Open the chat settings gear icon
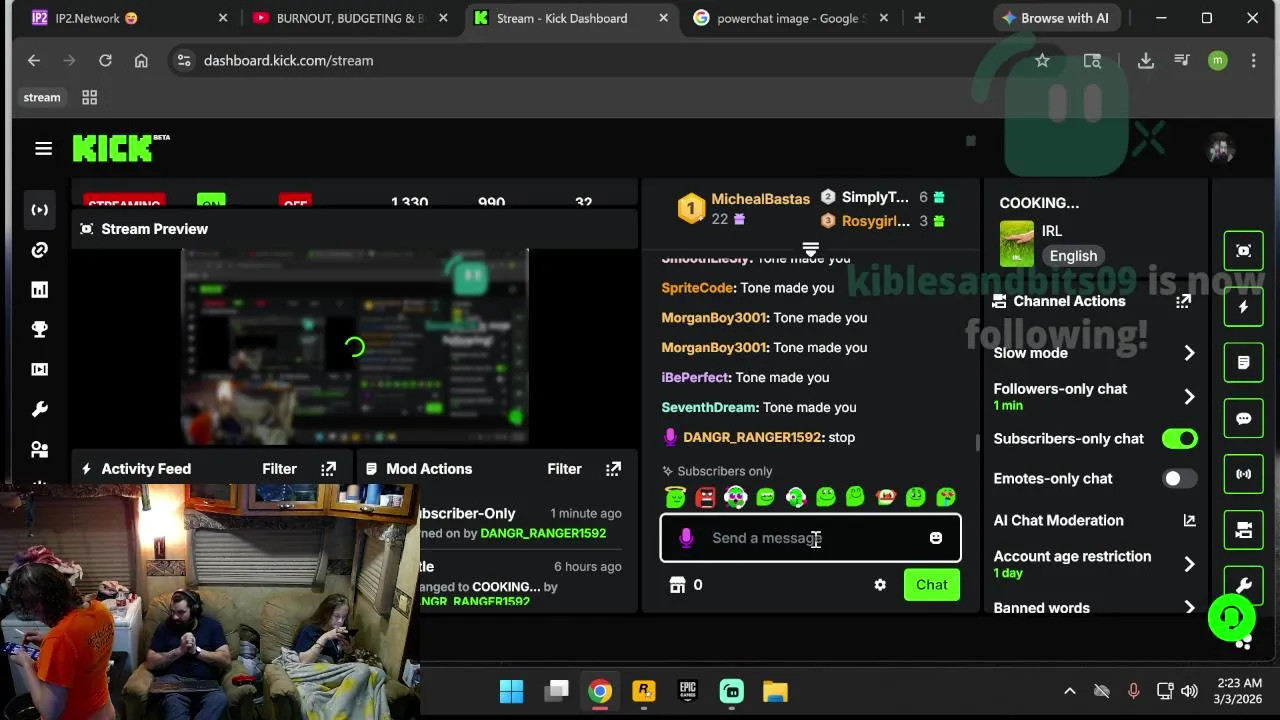 [880, 585]
